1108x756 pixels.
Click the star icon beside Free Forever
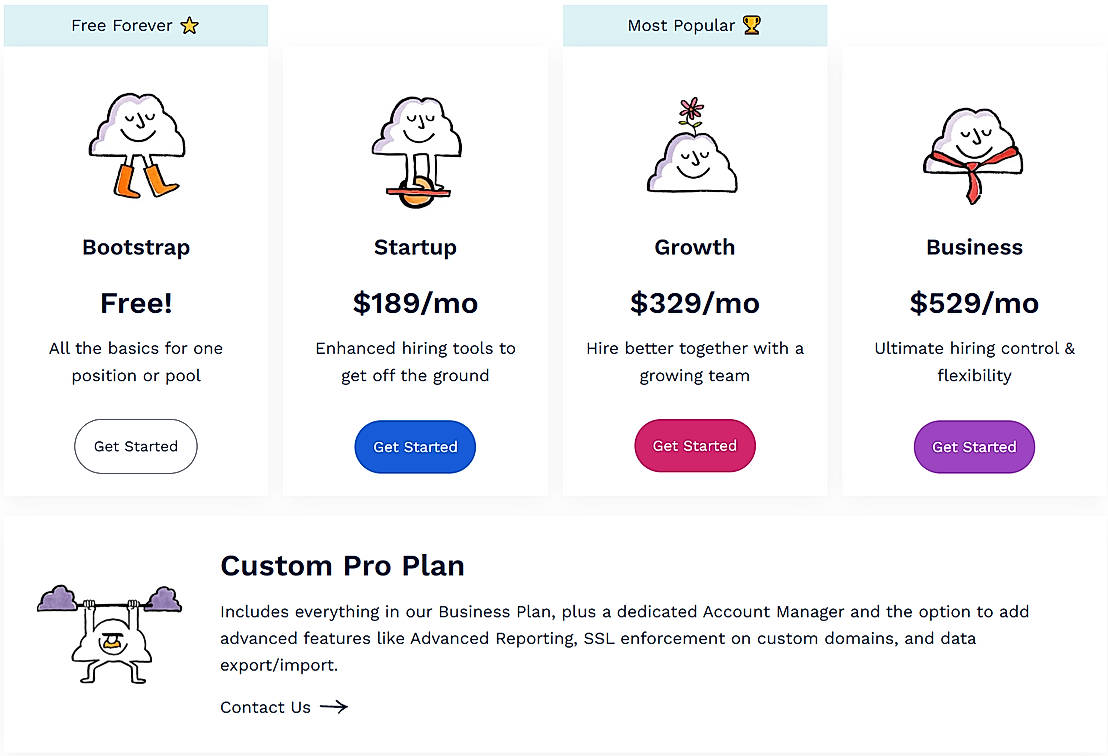tap(190, 26)
